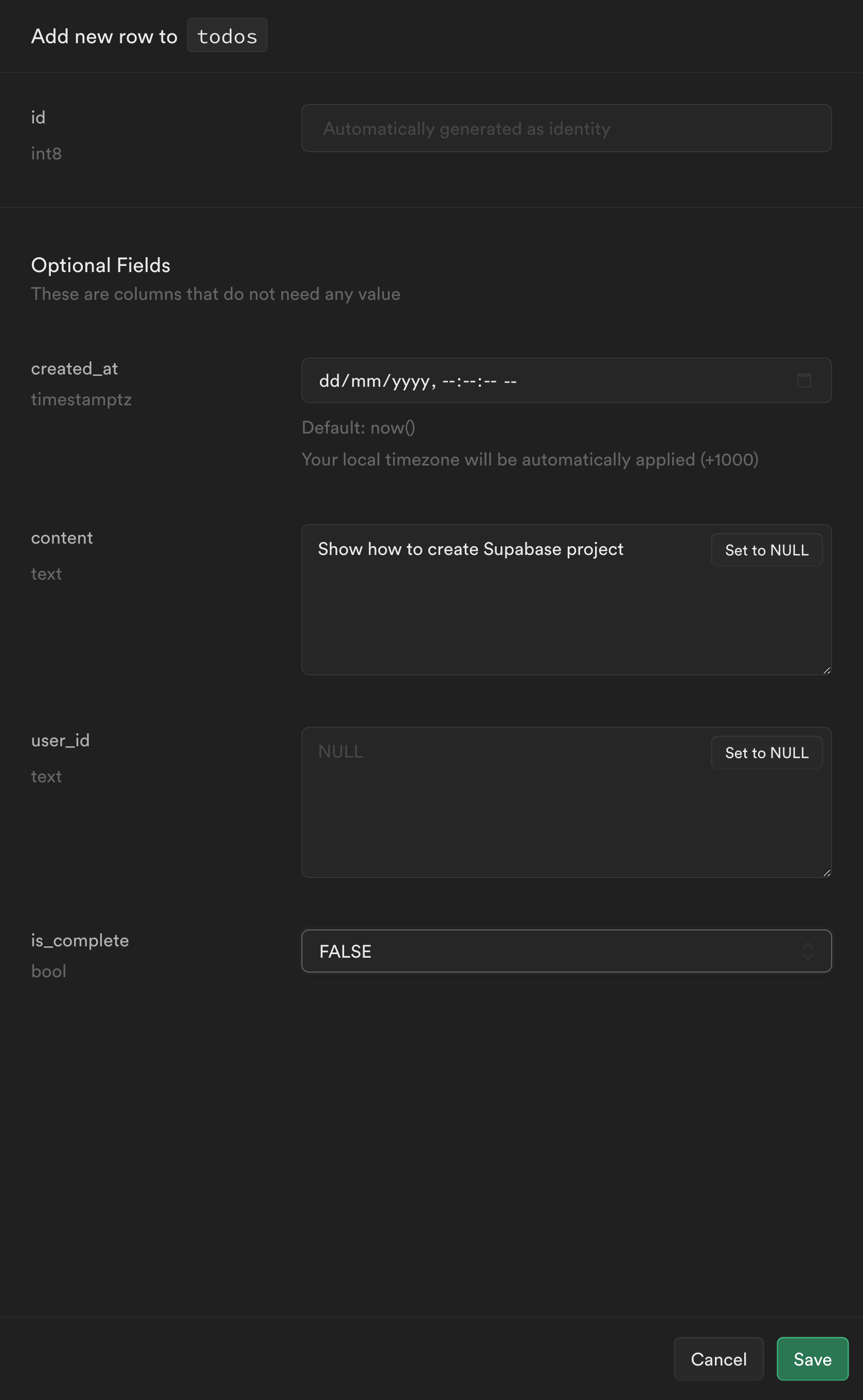Grab the content textarea resize handle
Viewport: 863px width, 1400px height.
826,670
